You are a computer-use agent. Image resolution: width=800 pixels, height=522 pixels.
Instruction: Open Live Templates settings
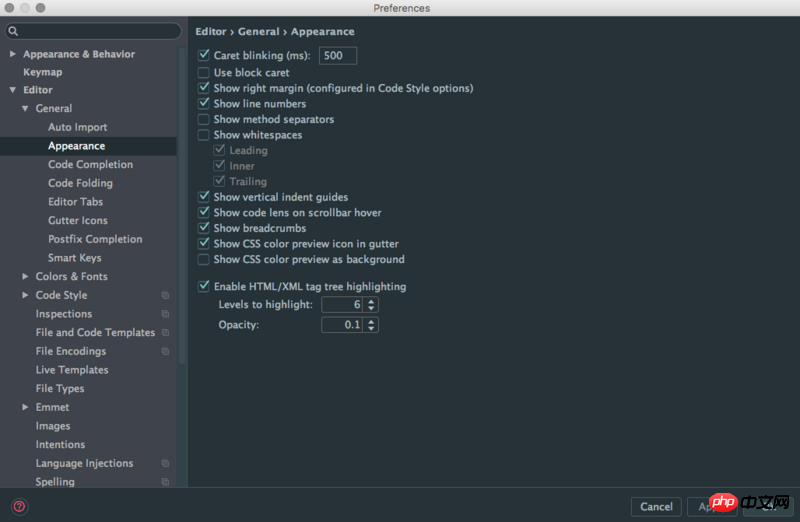pyautogui.click(x=72, y=369)
